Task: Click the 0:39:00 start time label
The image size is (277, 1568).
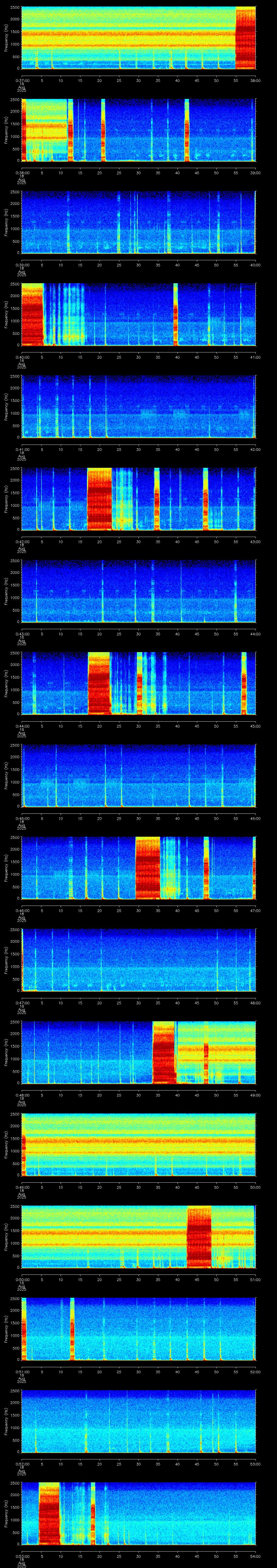Action: click(x=22, y=265)
